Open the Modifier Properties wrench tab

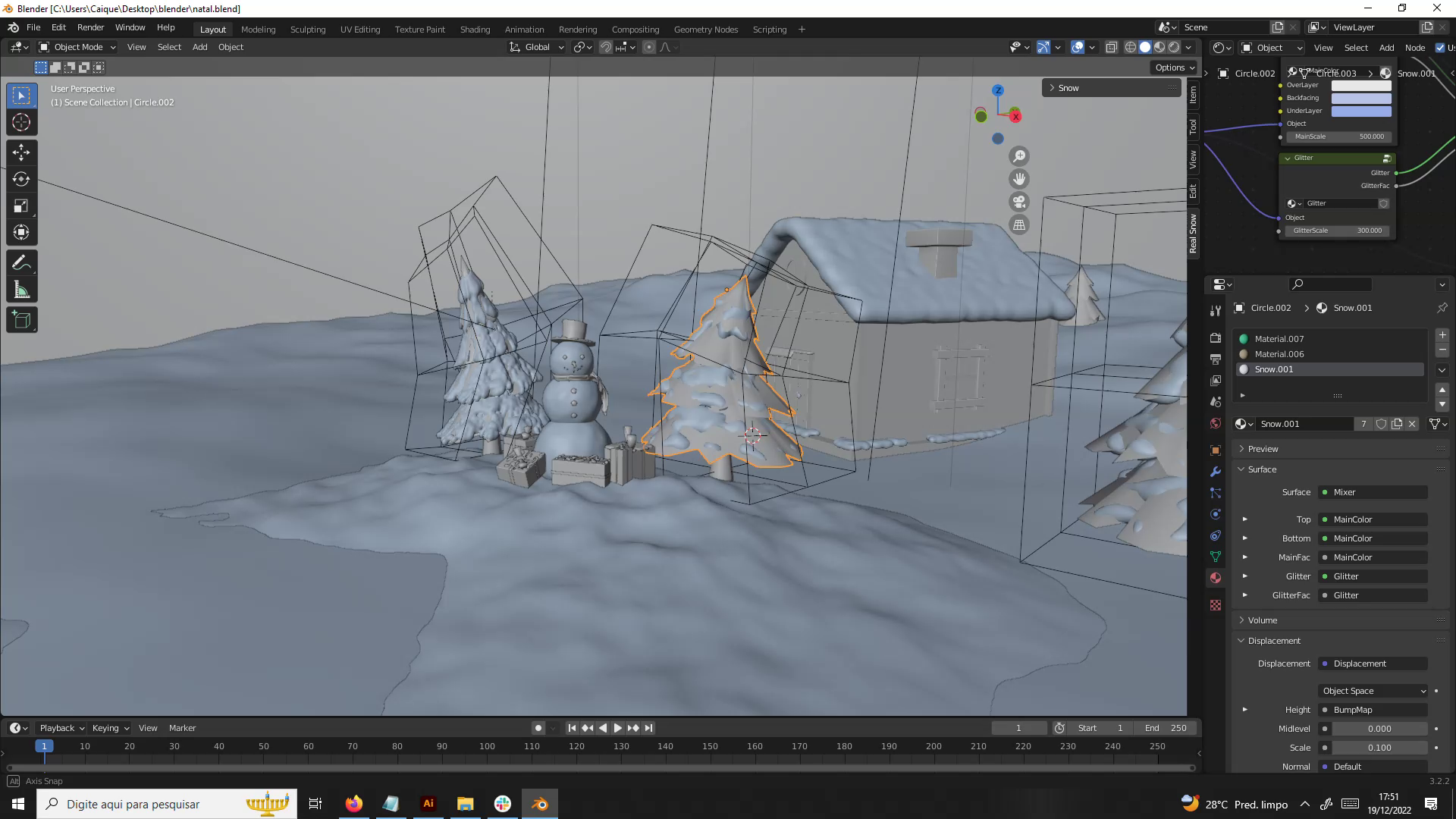tap(1216, 472)
